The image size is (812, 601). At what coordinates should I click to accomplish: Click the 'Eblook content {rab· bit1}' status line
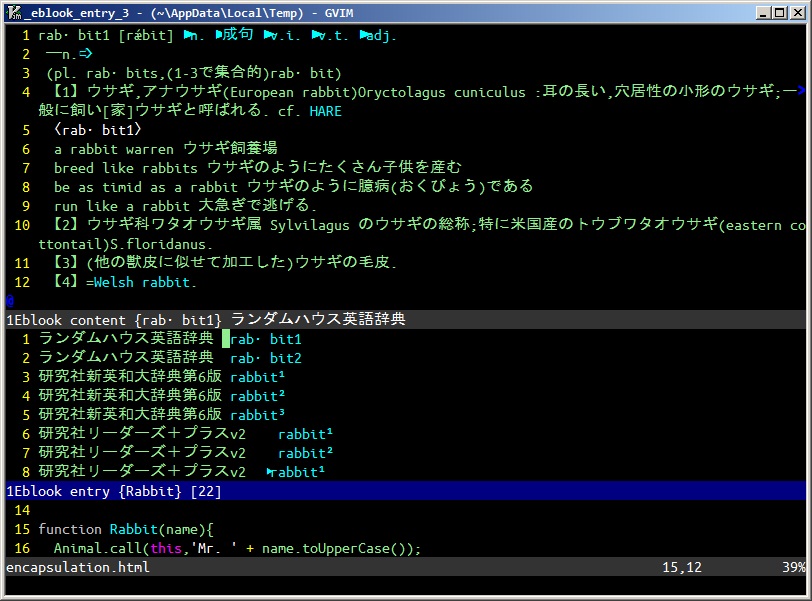pos(406,319)
